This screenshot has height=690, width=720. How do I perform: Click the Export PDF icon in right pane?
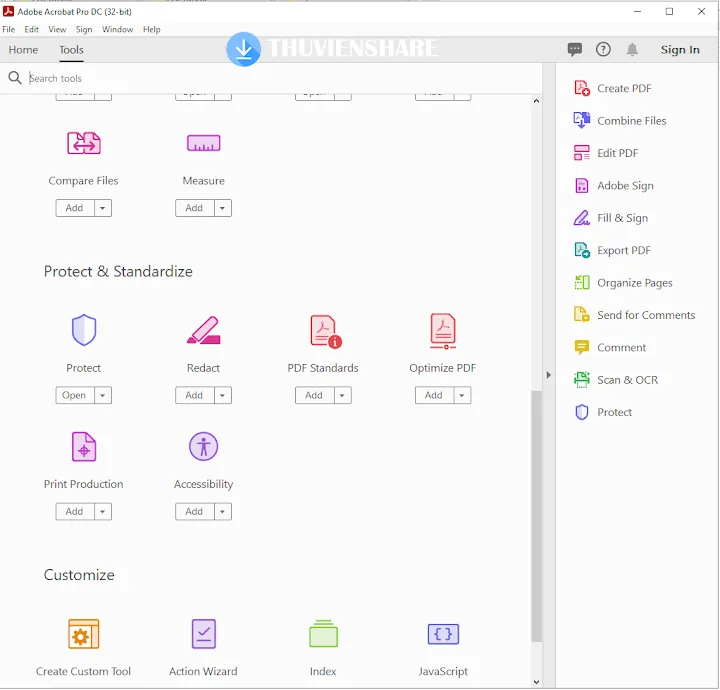click(582, 250)
